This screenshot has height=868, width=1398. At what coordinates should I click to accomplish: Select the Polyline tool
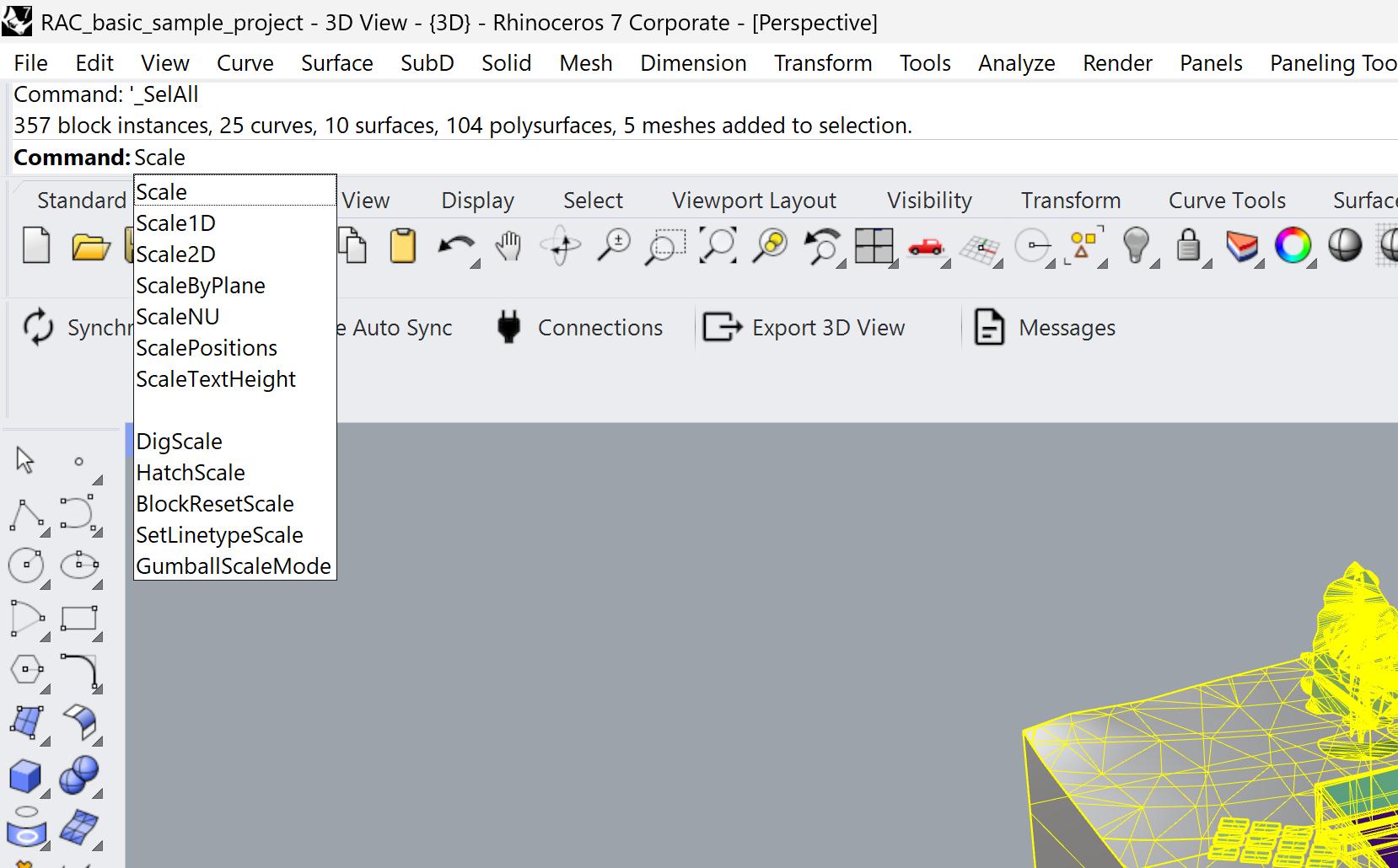(27, 514)
